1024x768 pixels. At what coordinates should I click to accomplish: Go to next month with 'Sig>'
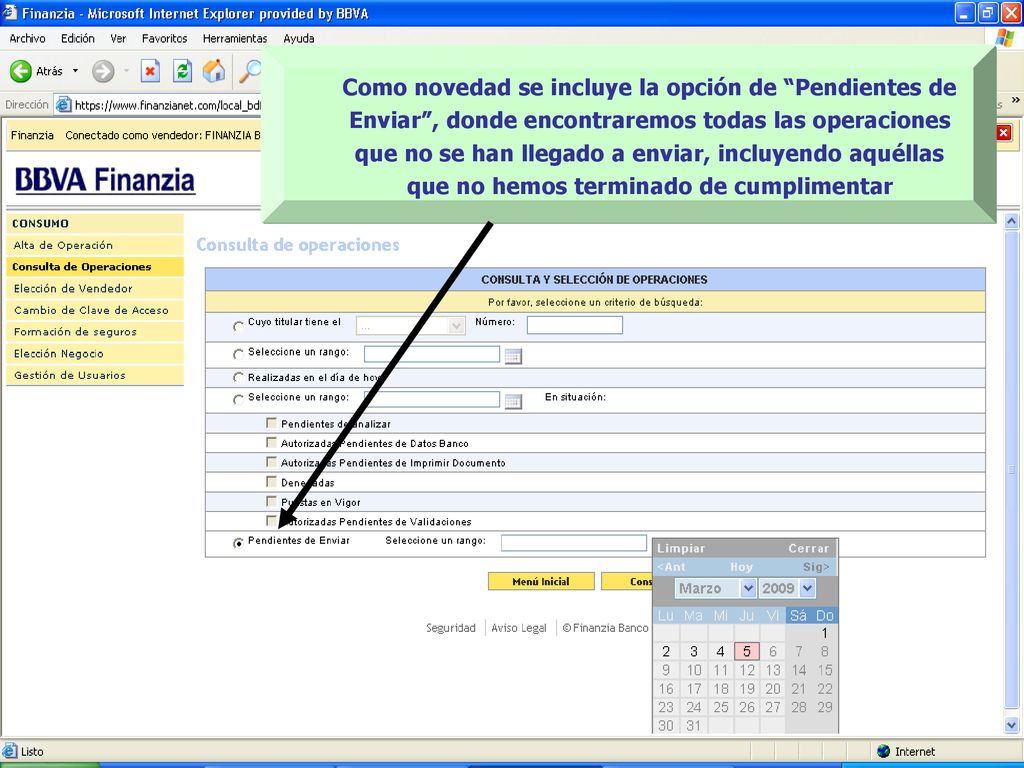(816, 567)
